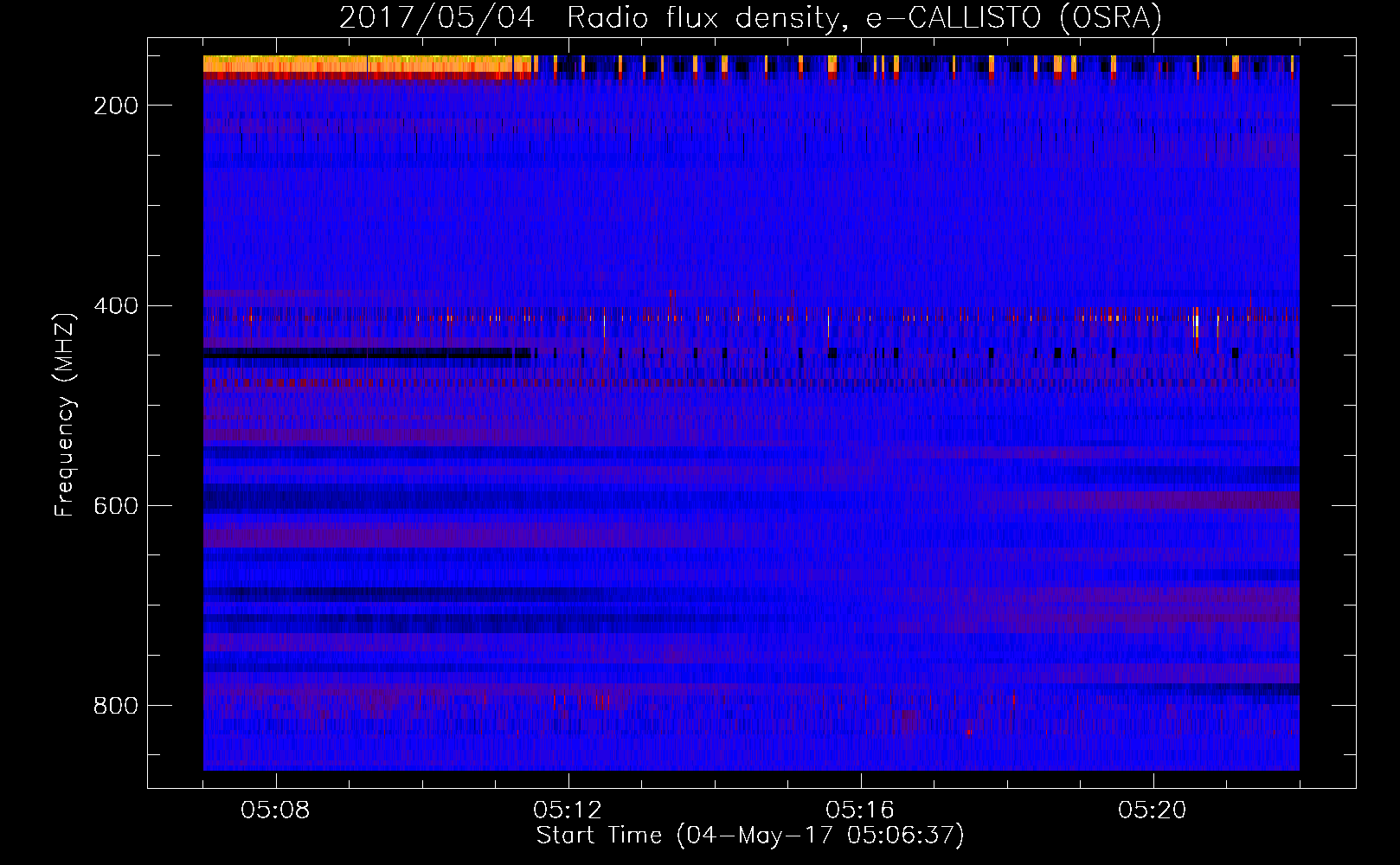Viewport: 1400px width, 865px height.
Task: Click the red spot near 05:17 below 800 MHz
Action: 969,733
